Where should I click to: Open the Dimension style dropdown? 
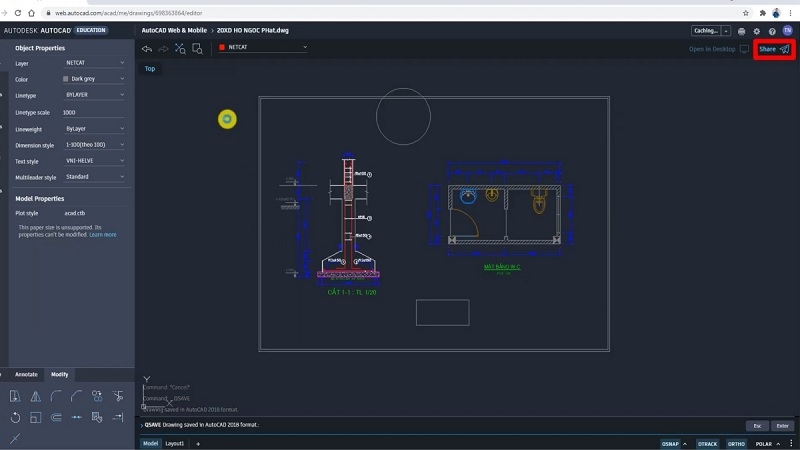click(x=94, y=145)
